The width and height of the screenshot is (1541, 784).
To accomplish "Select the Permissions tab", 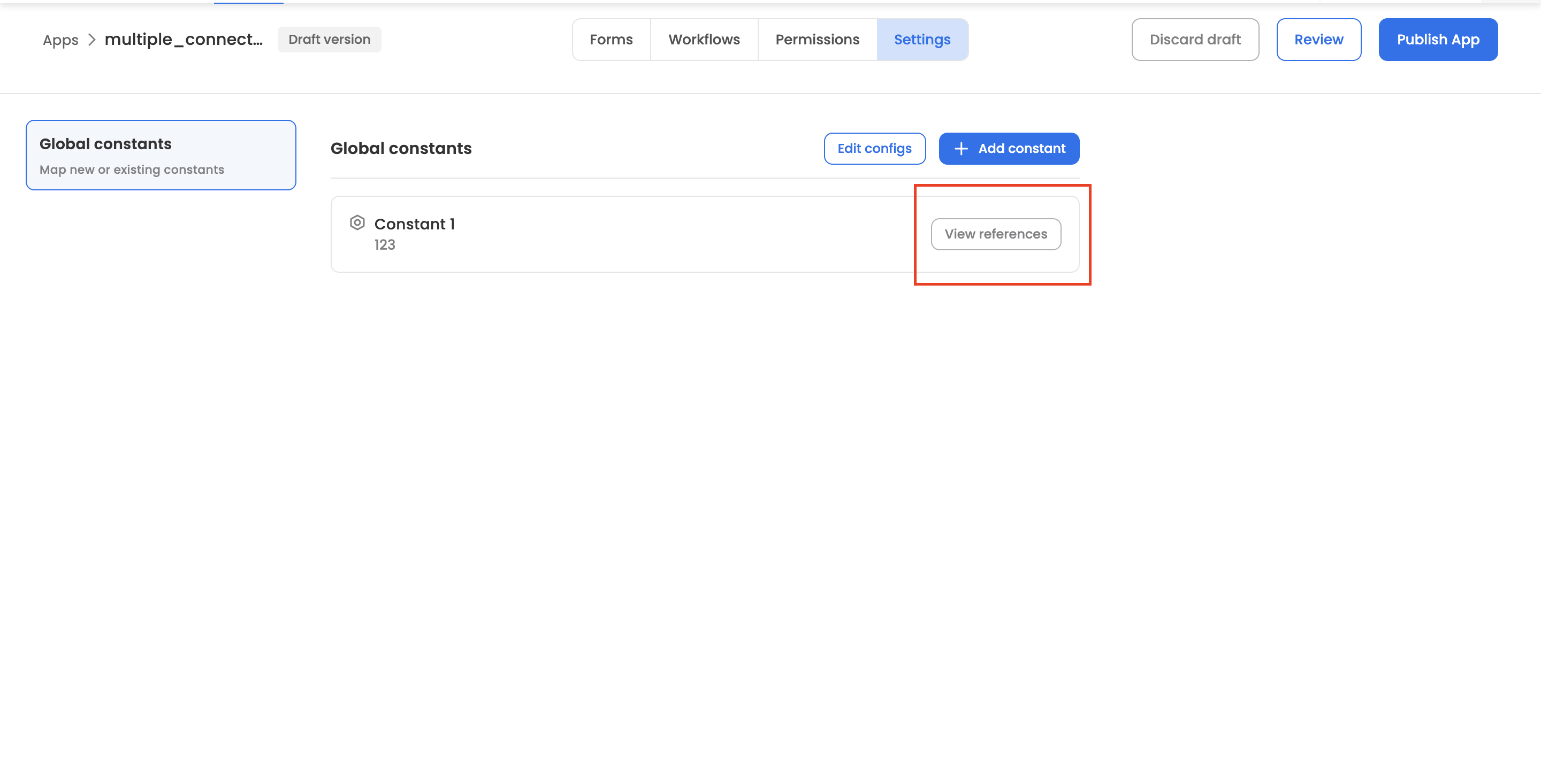I will (x=817, y=40).
